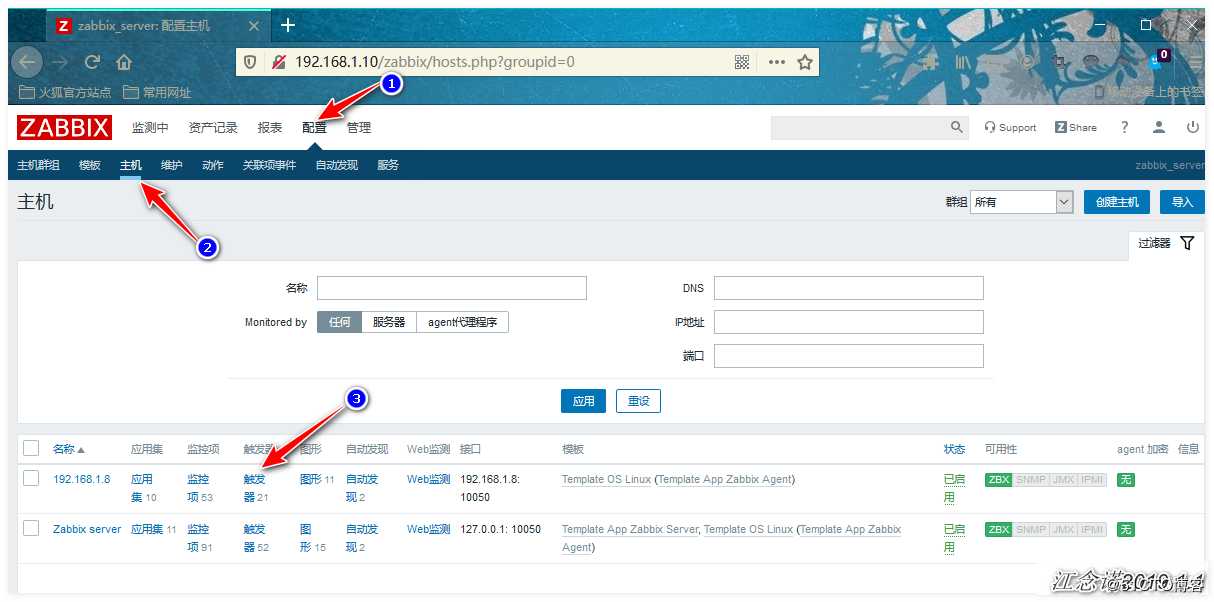Click the browser forward arrow
1214x602 pixels.
(59, 62)
